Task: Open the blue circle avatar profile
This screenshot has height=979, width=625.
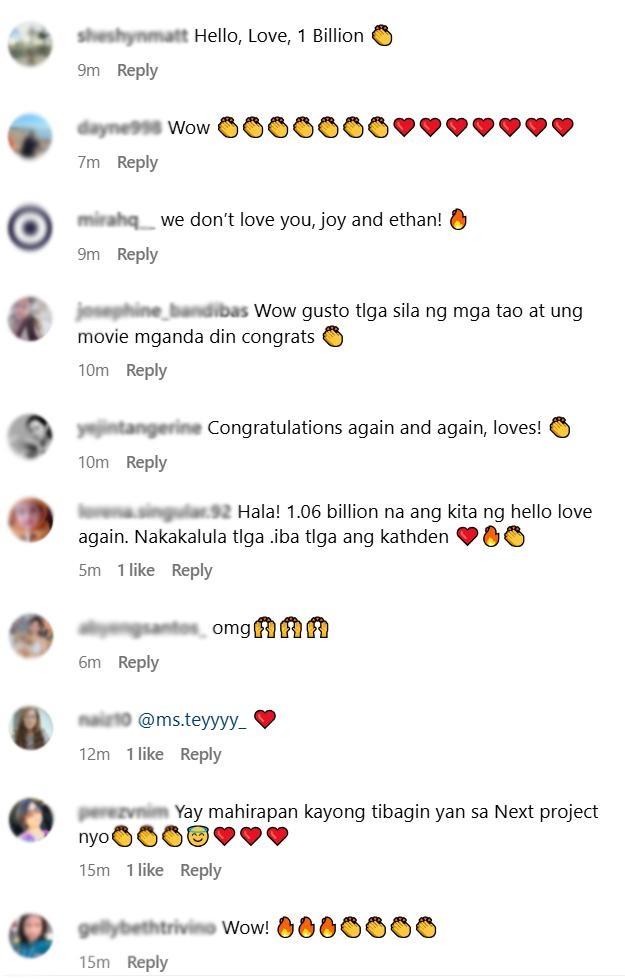Action: tap(31, 227)
